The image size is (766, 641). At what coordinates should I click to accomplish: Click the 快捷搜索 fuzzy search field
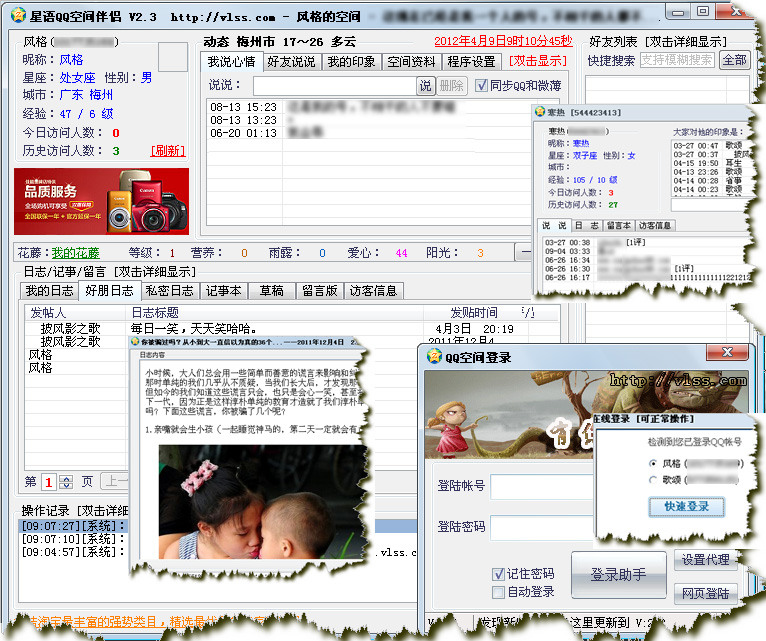[677, 61]
